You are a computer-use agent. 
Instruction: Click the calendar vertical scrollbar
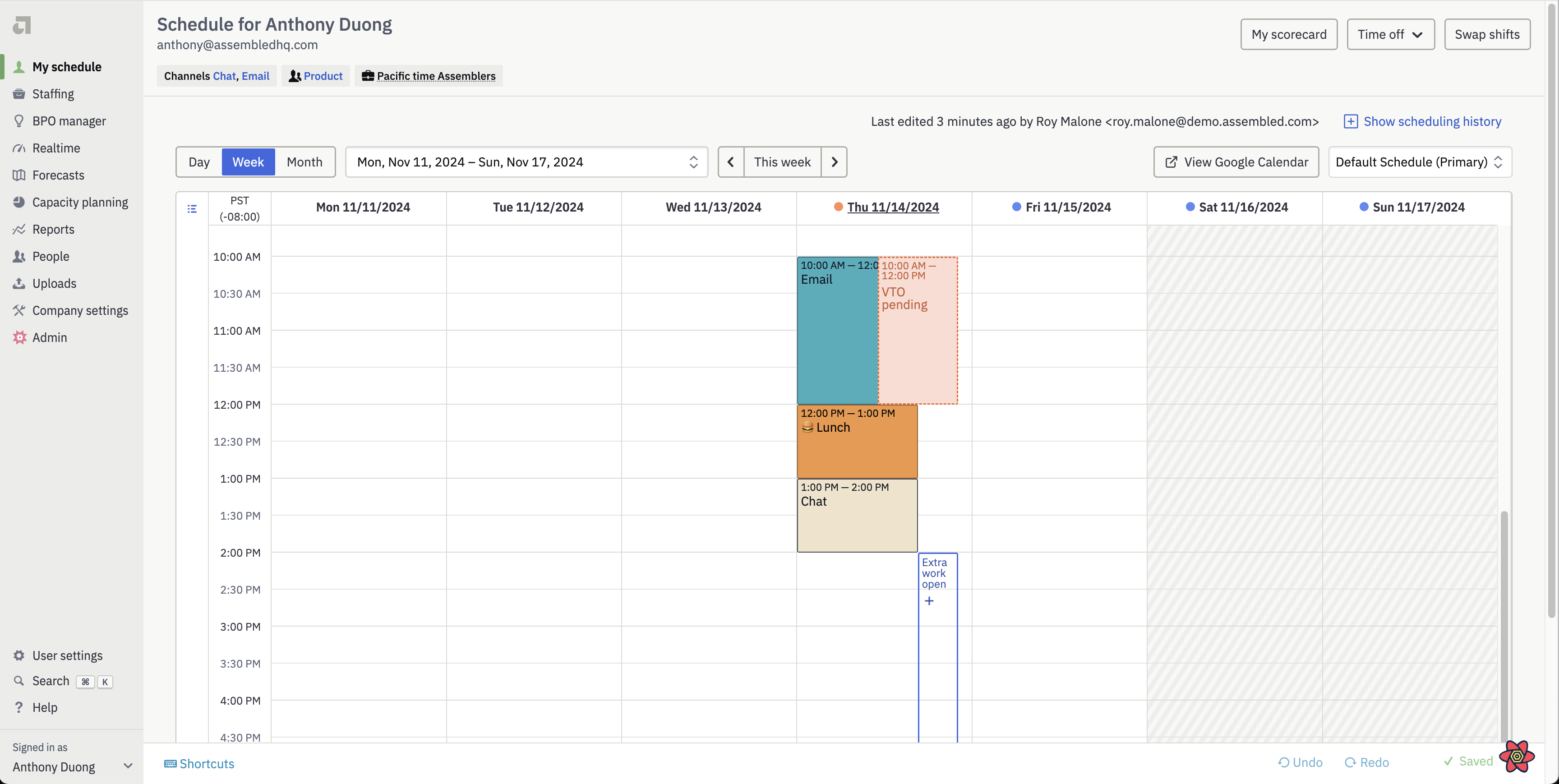pos(1504,627)
